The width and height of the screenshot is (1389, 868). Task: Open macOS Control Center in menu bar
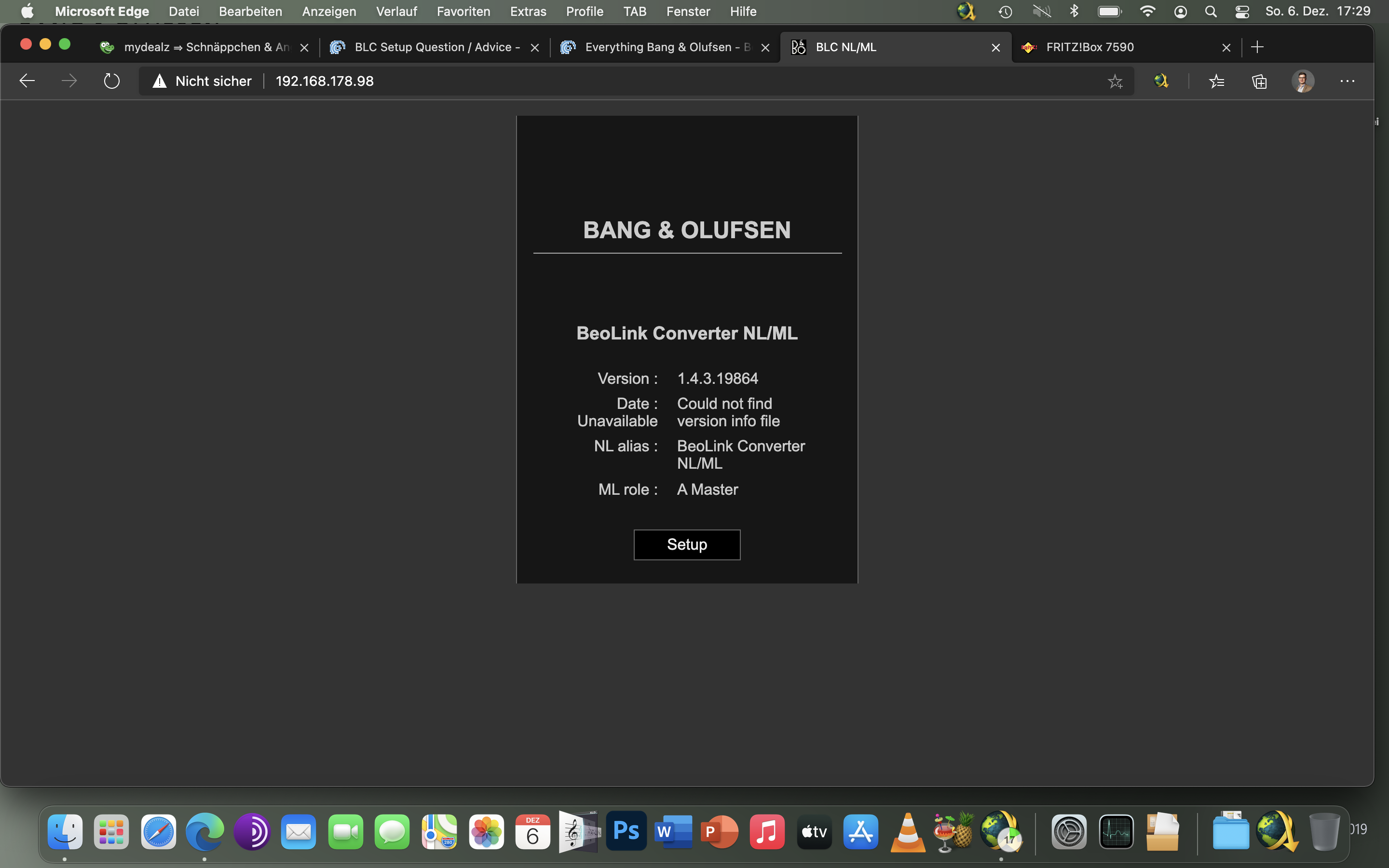(1242, 12)
